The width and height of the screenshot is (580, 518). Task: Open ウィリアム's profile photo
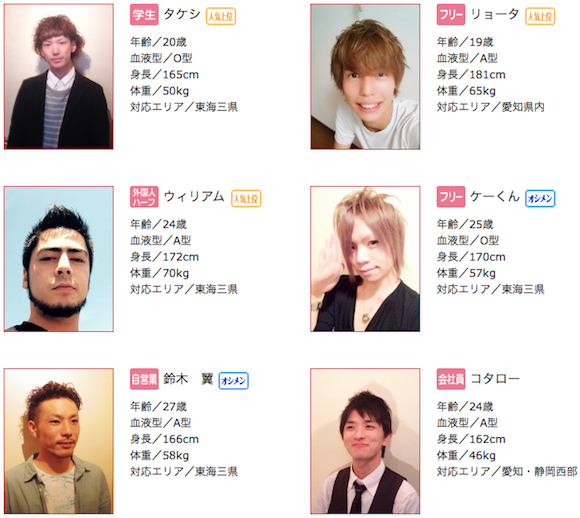58,259
